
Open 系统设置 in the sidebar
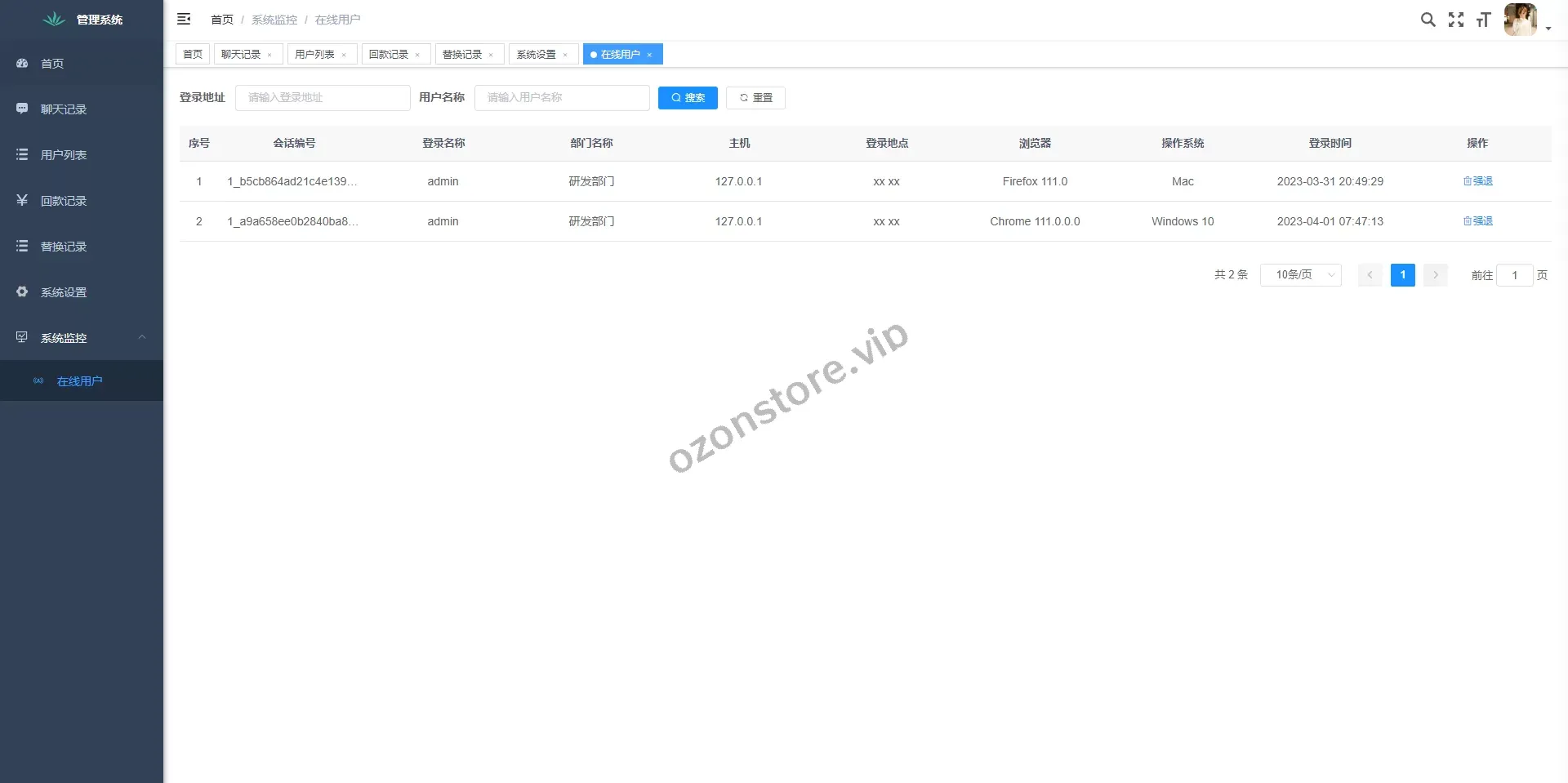[x=64, y=292]
